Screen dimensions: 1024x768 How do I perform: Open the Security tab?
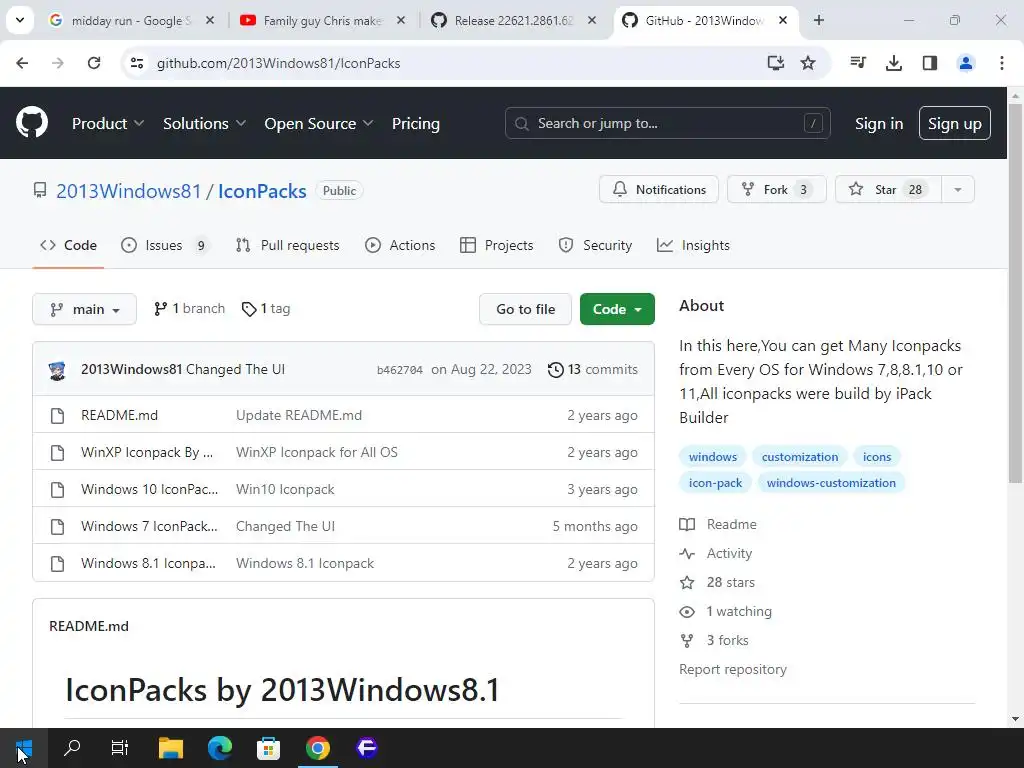(x=595, y=246)
